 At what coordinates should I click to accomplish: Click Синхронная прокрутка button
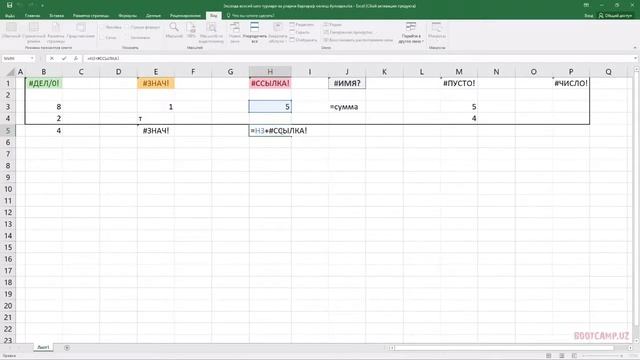(348, 32)
